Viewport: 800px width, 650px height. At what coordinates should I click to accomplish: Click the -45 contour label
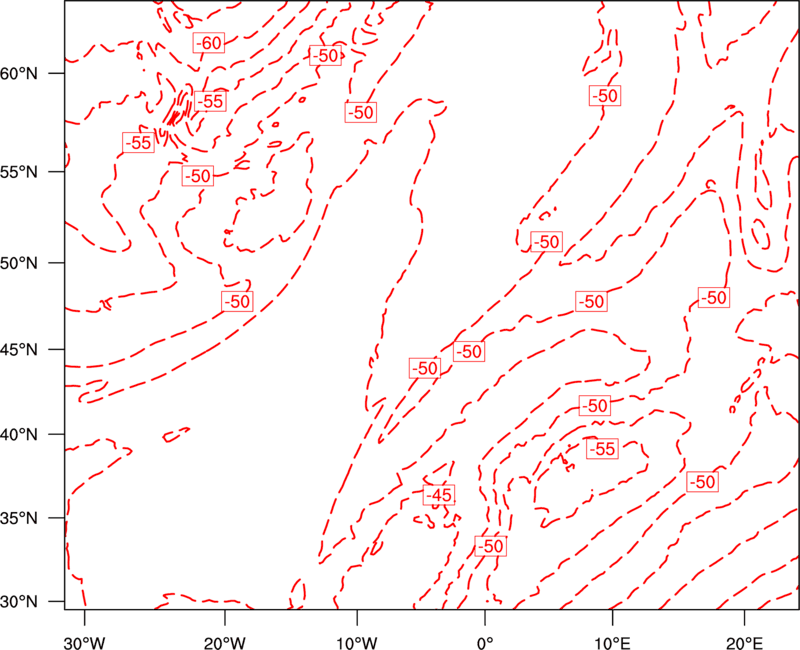tap(439, 495)
